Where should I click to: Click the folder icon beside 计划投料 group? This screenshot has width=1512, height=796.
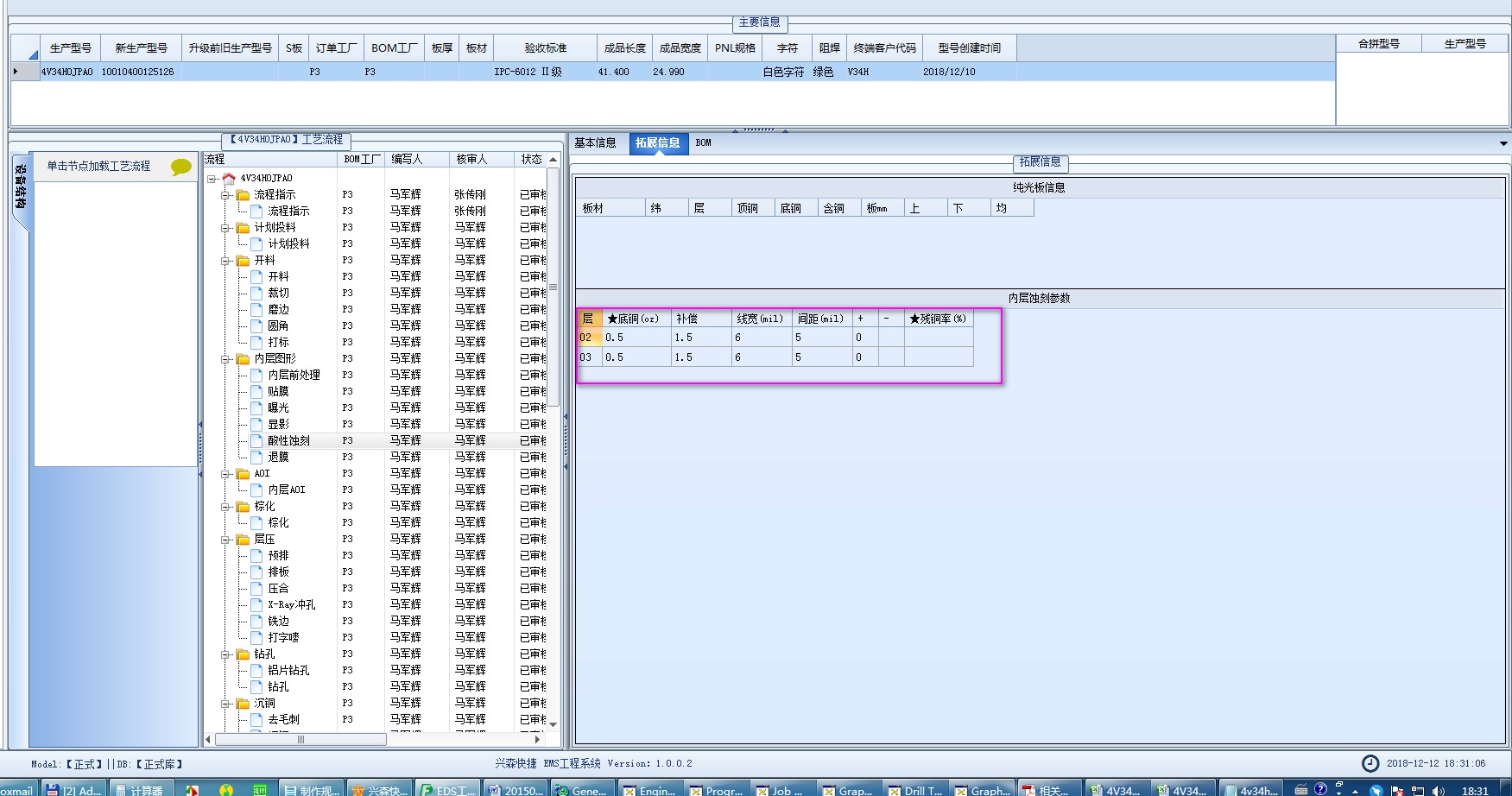pos(243,228)
